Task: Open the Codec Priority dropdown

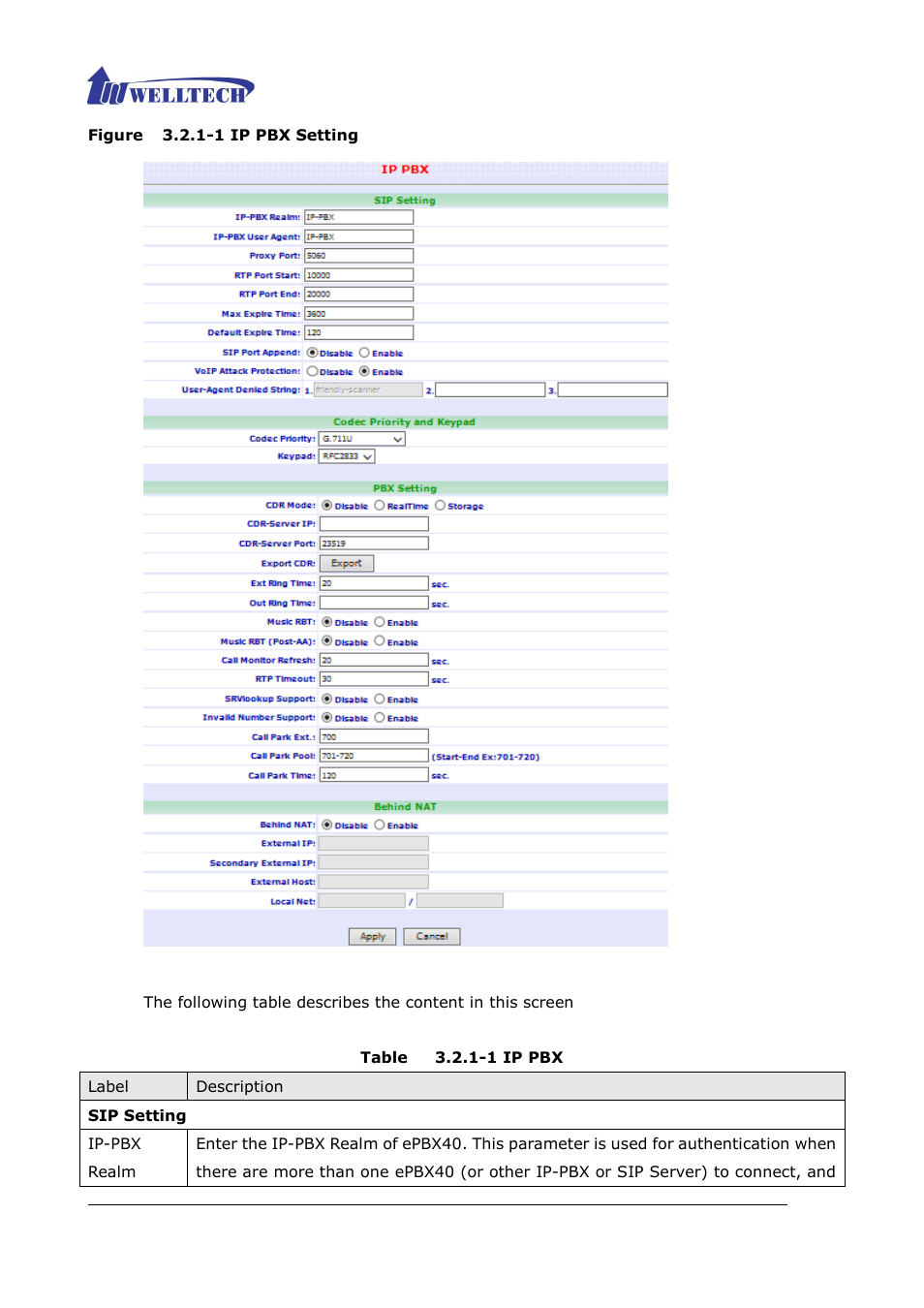Action: coord(362,439)
